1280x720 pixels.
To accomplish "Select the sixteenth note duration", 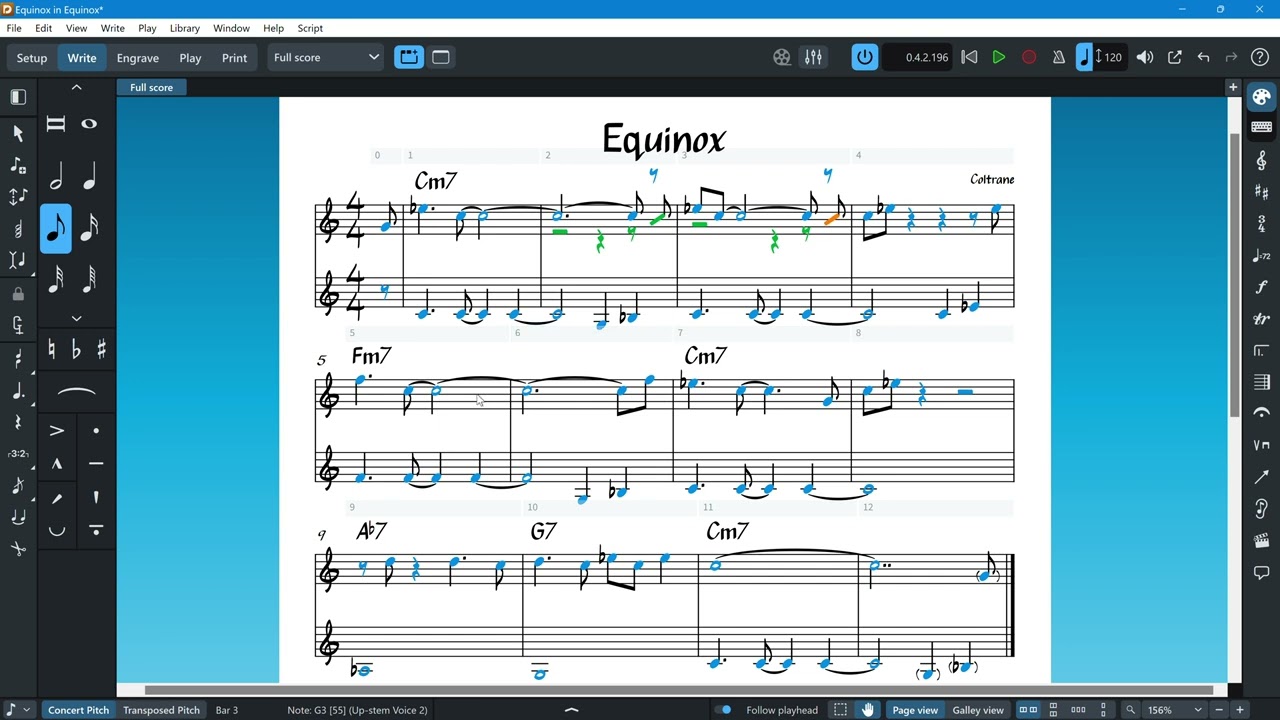I will point(89,229).
